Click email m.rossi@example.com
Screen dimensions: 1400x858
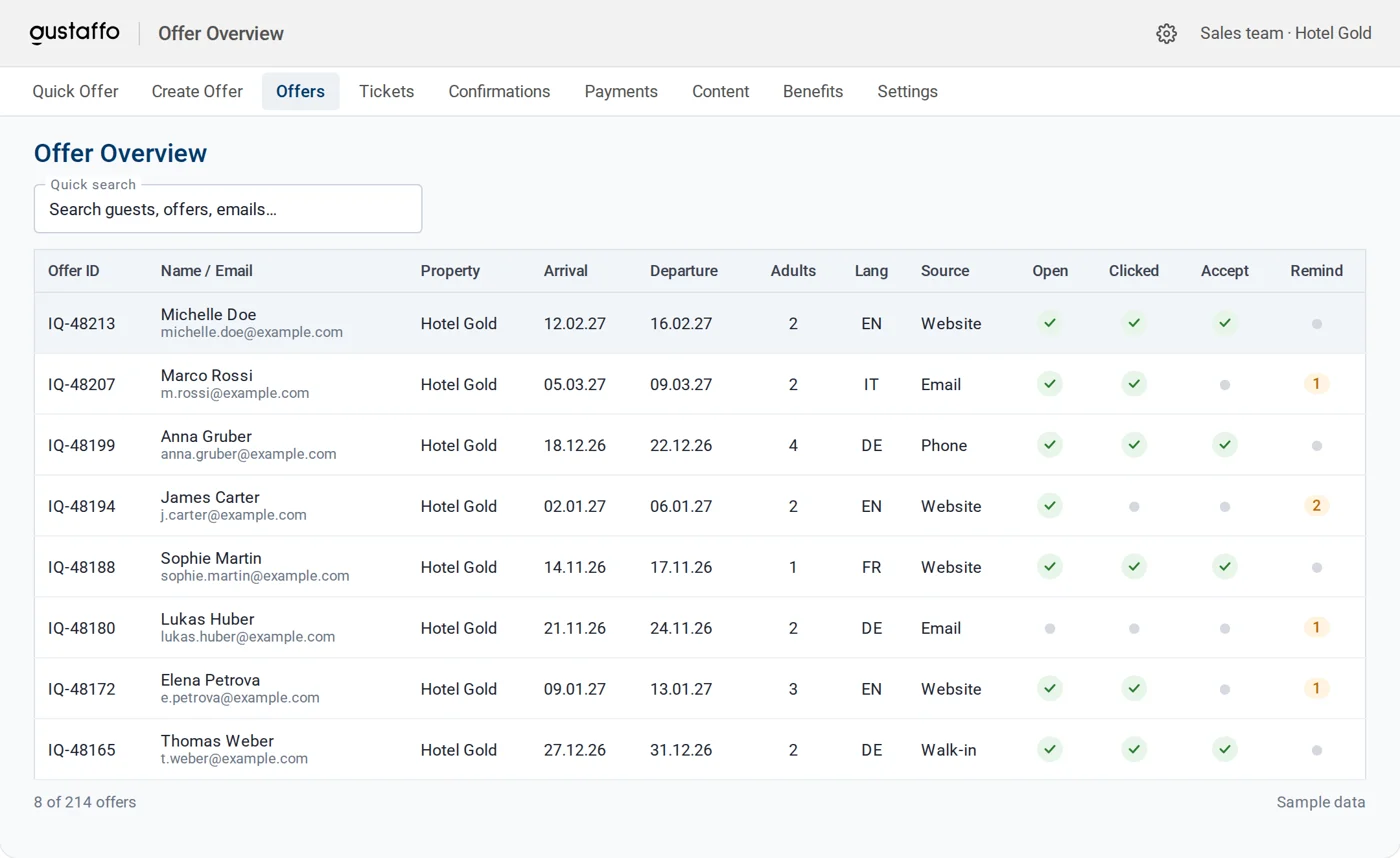(235, 394)
